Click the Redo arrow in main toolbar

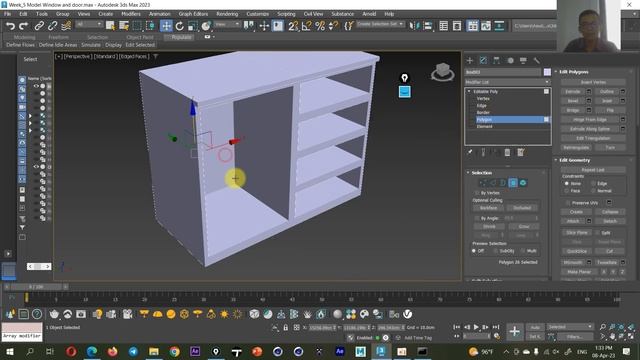click(24, 26)
